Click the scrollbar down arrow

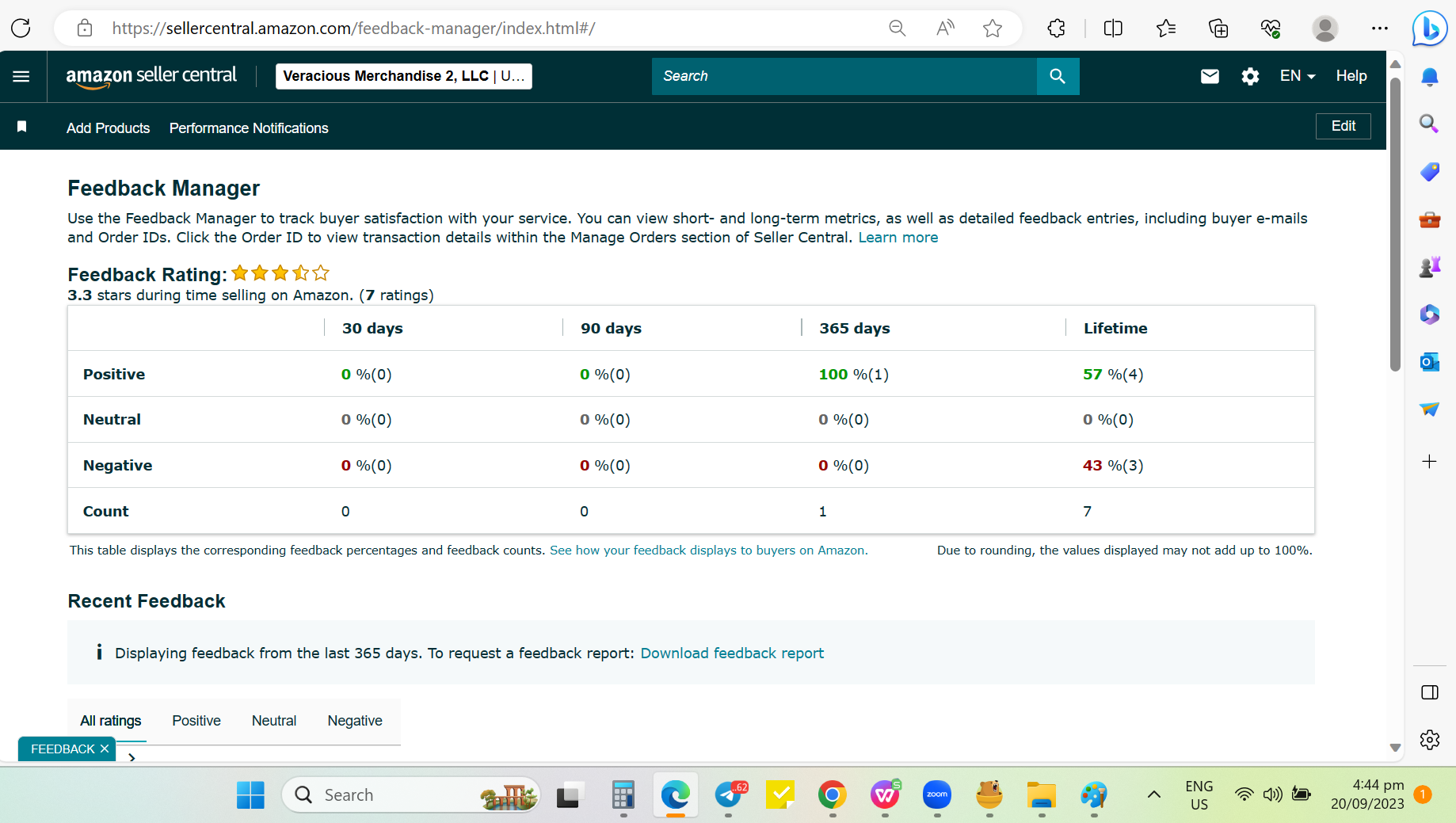[x=1395, y=748]
